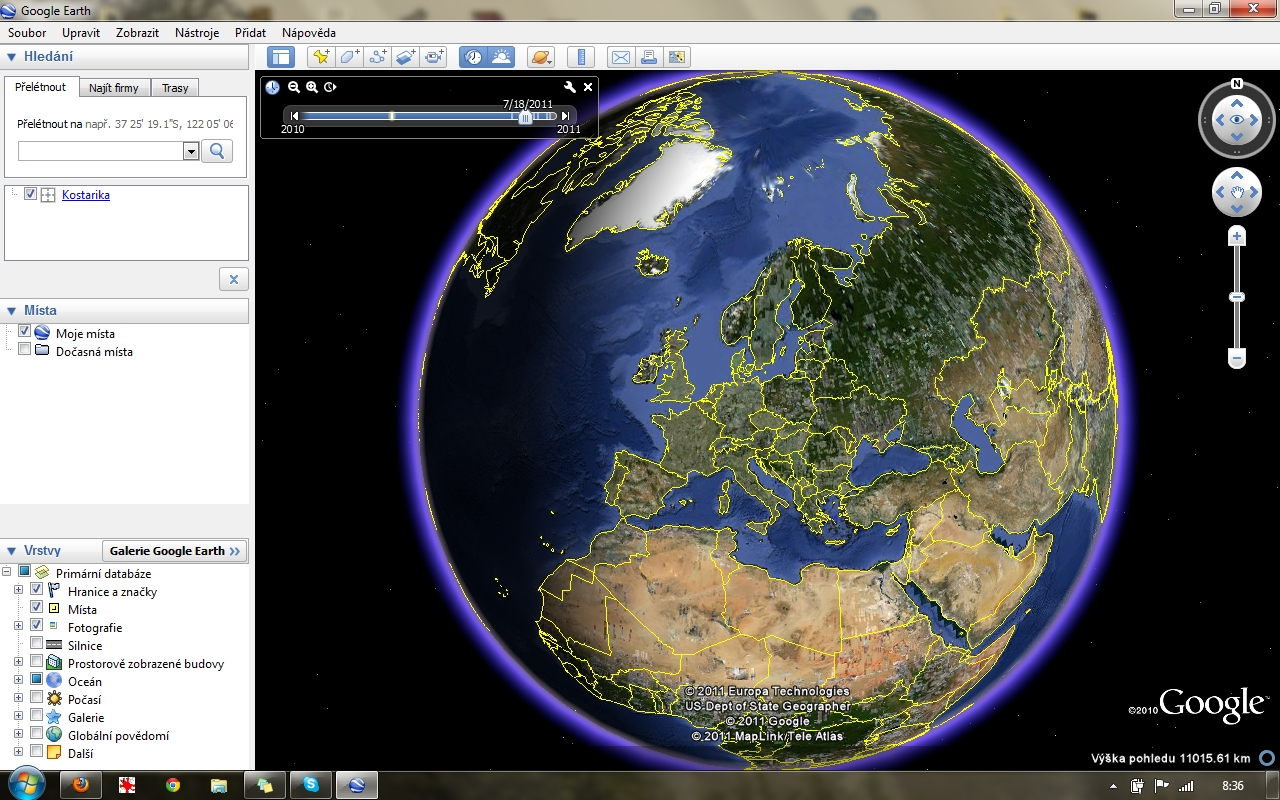Click the time slider clock icon
Screen dimensions: 1280x800
[272, 87]
